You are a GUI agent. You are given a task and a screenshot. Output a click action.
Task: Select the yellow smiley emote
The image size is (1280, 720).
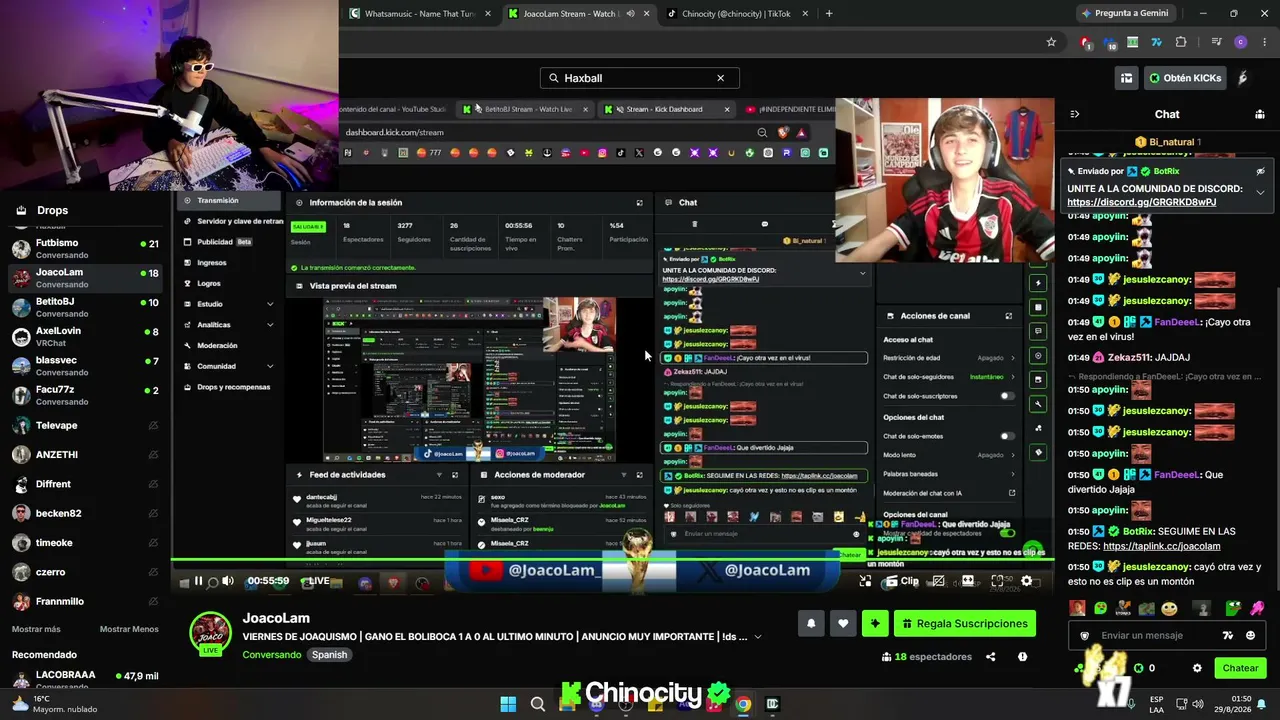click(1170, 608)
